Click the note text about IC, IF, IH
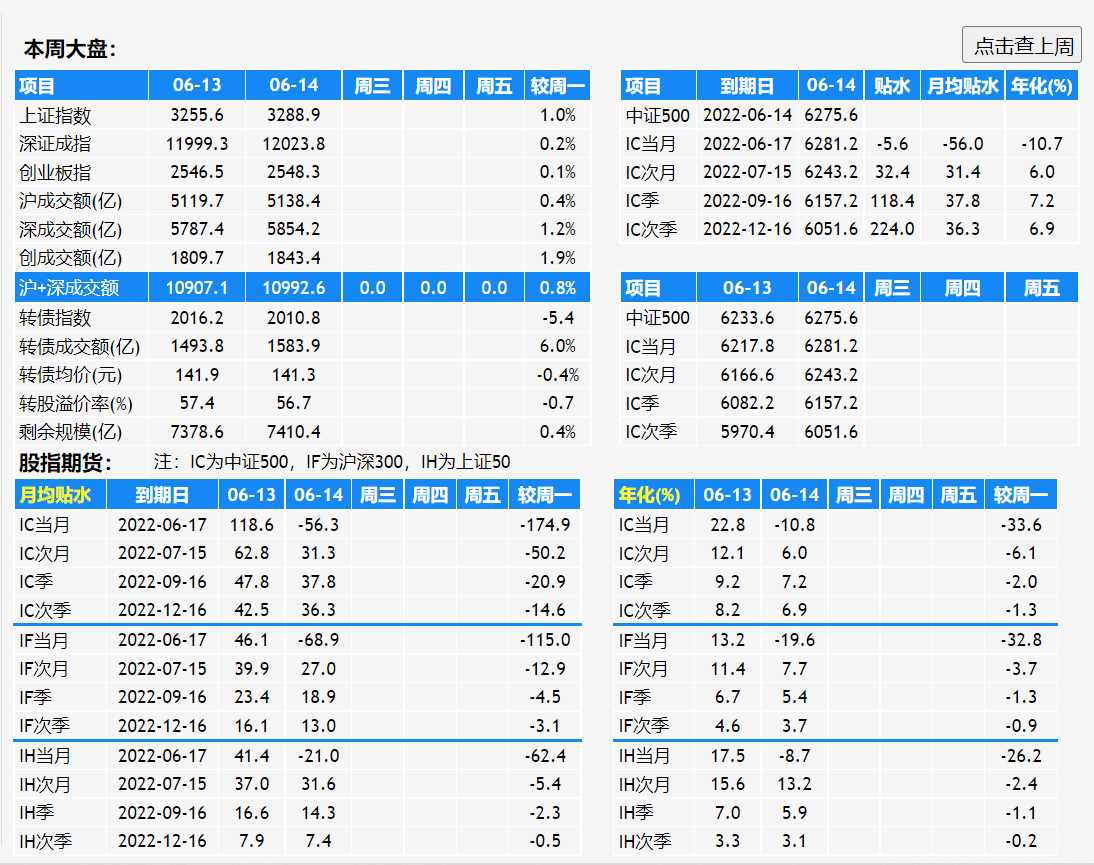This screenshot has height=865, width=1094. pos(332,462)
